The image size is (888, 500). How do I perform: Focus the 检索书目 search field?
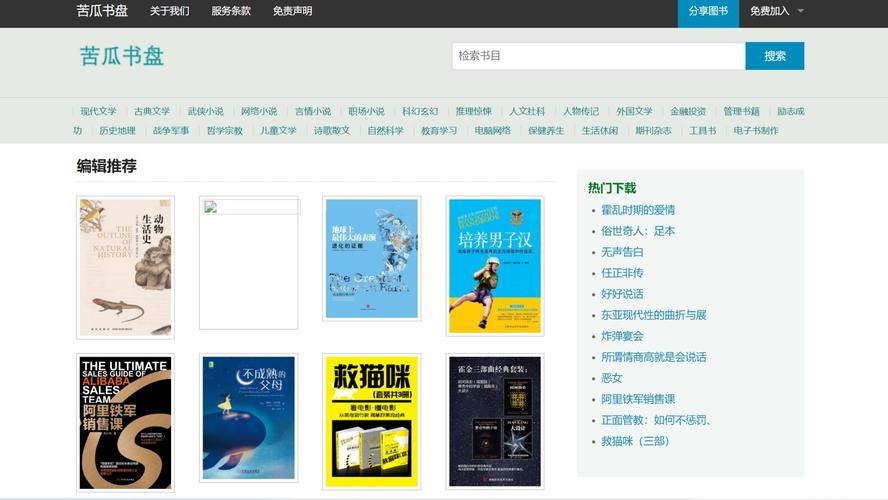(599, 56)
